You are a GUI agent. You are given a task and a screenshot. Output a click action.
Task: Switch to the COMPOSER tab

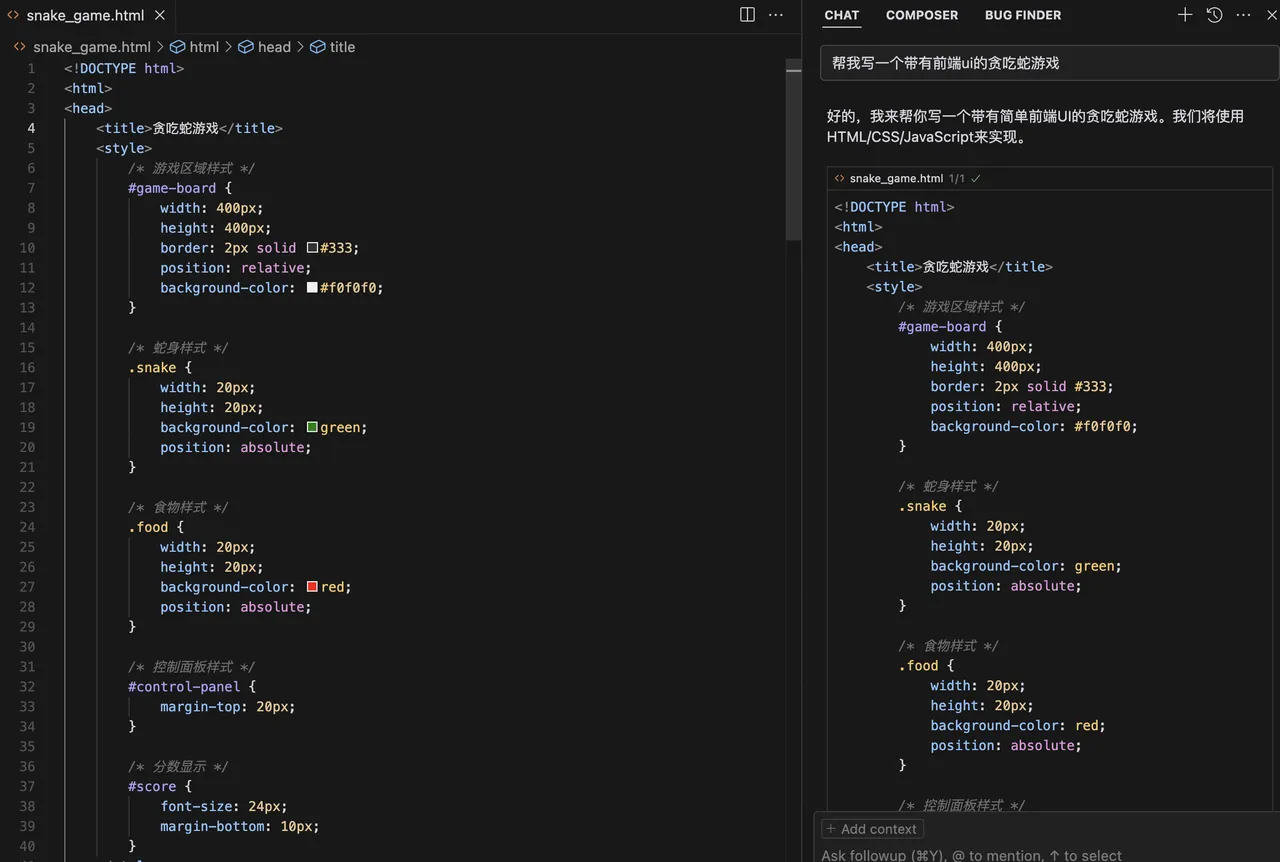point(922,15)
